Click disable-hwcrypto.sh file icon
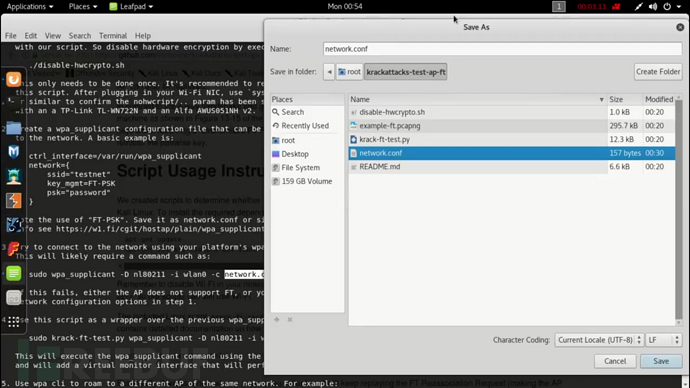The width and height of the screenshot is (690, 388). click(x=353, y=112)
